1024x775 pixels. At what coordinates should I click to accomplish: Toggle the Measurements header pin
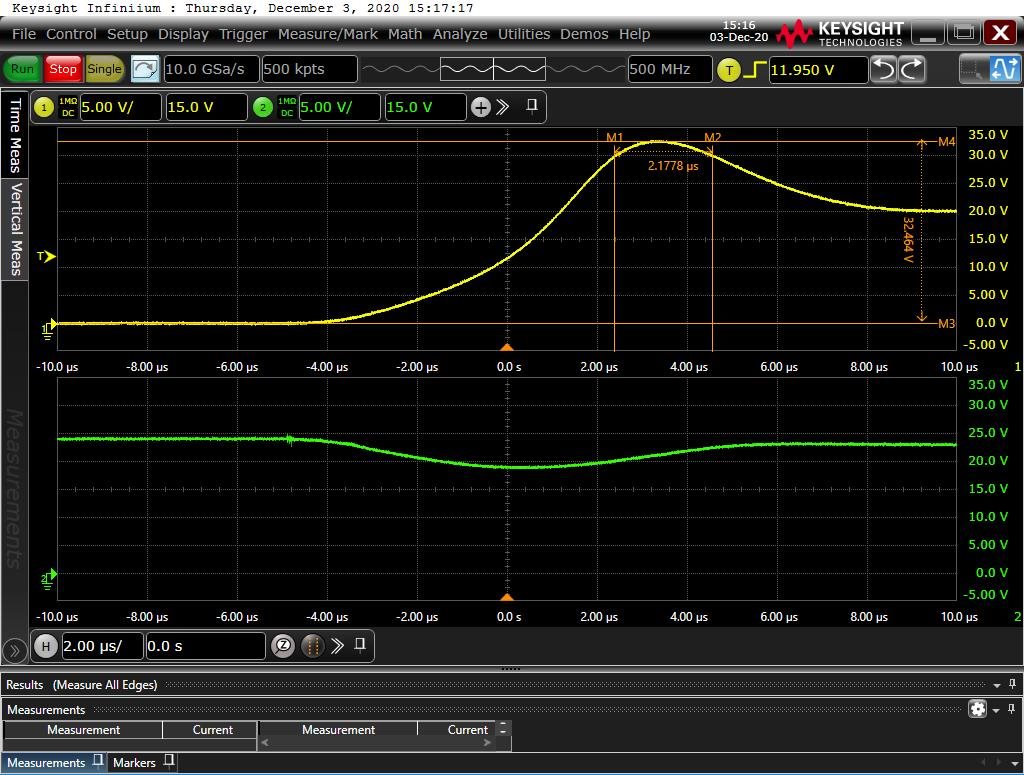[x=1011, y=709]
